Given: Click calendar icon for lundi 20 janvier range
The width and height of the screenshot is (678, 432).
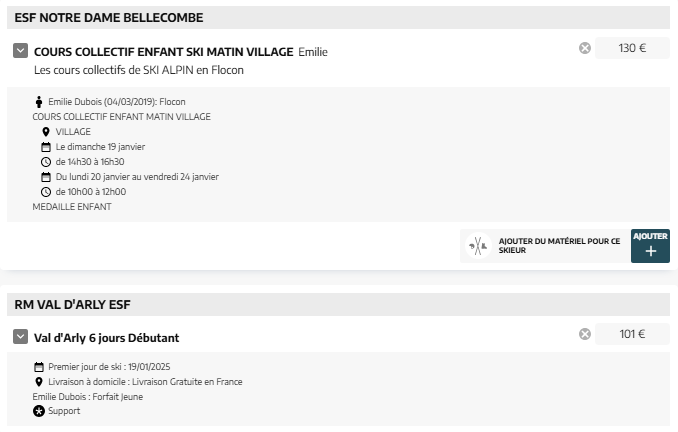Looking at the screenshot, I should pyautogui.click(x=46, y=177).
